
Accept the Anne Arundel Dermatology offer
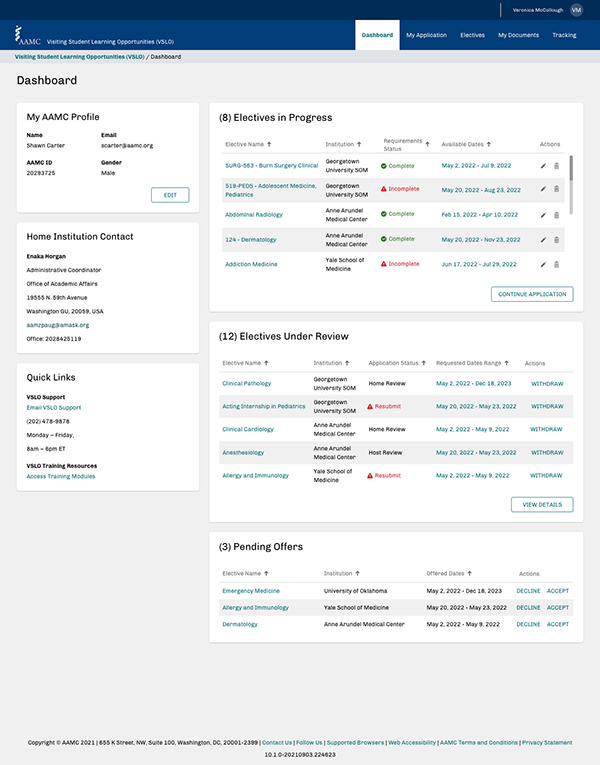(x=558, y=624)
